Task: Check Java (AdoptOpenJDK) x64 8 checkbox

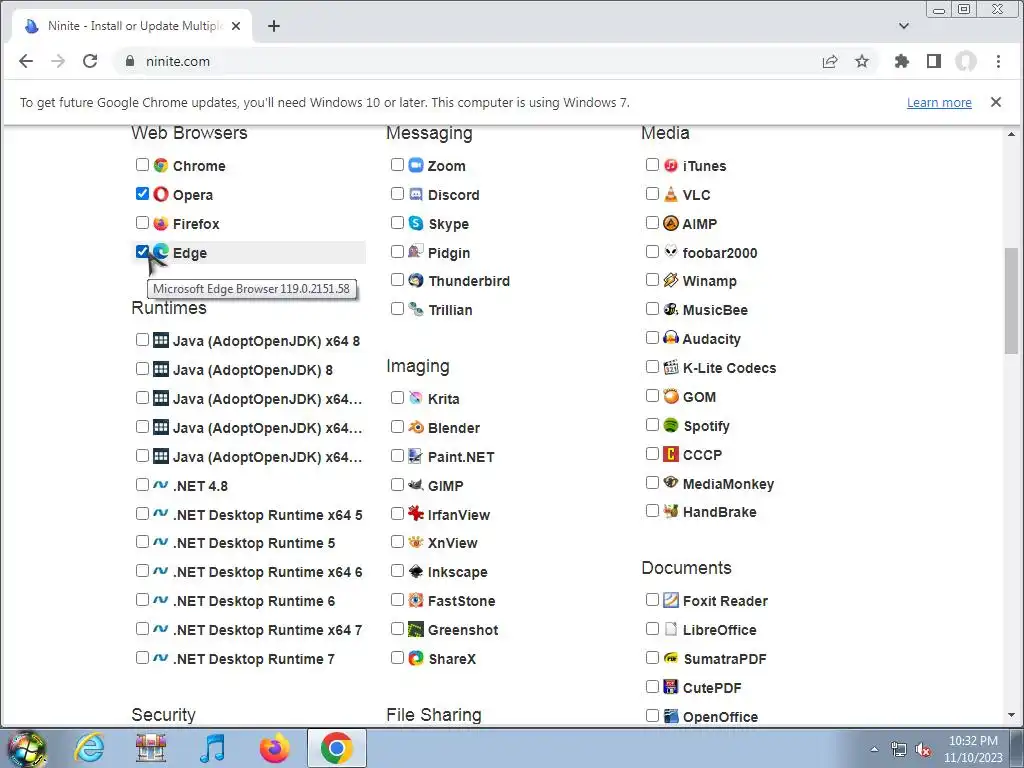Action: pyautogui.click(x=142, y=340)
